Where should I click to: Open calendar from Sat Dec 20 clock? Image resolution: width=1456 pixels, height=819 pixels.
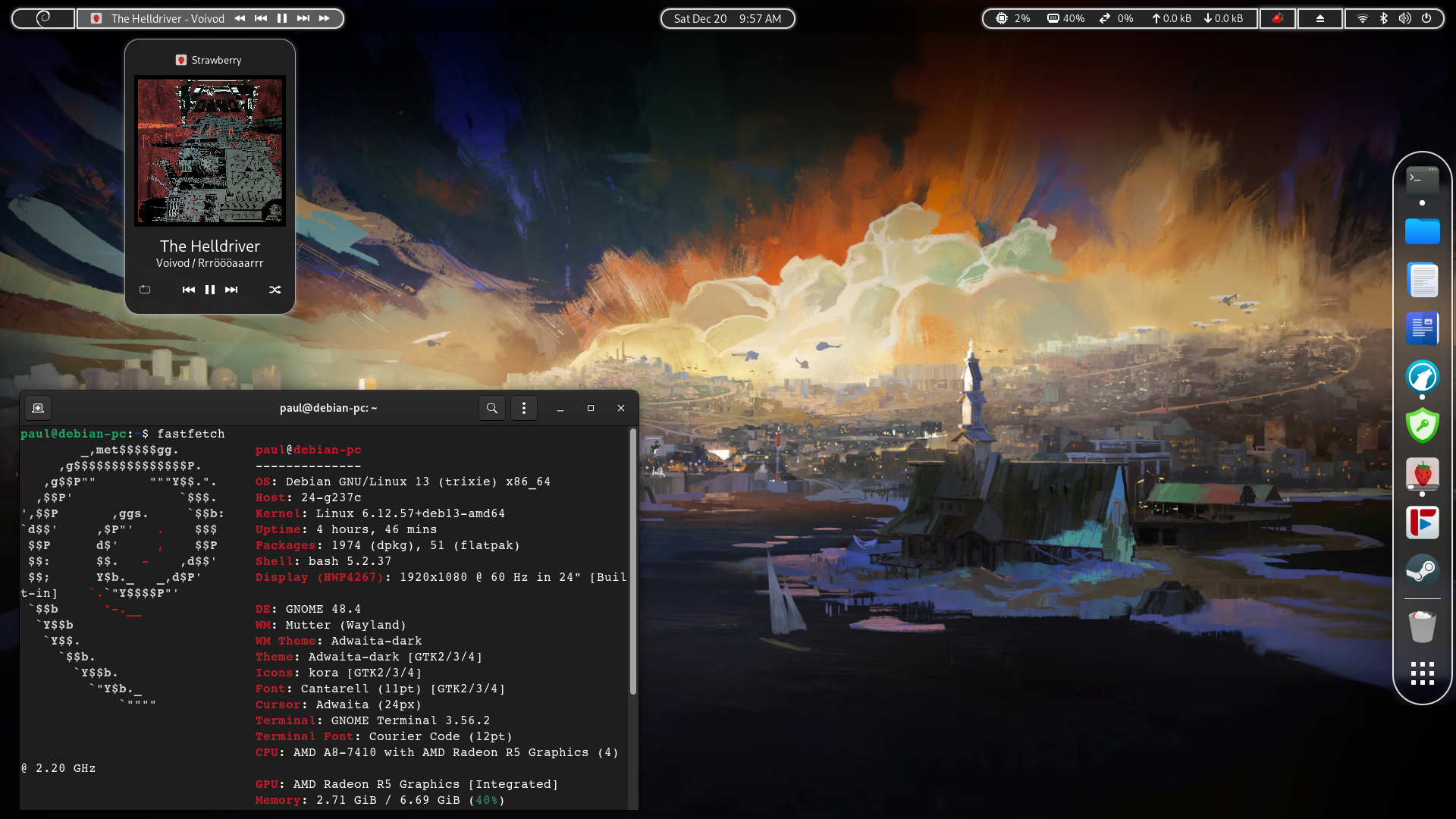click(727, 18)
